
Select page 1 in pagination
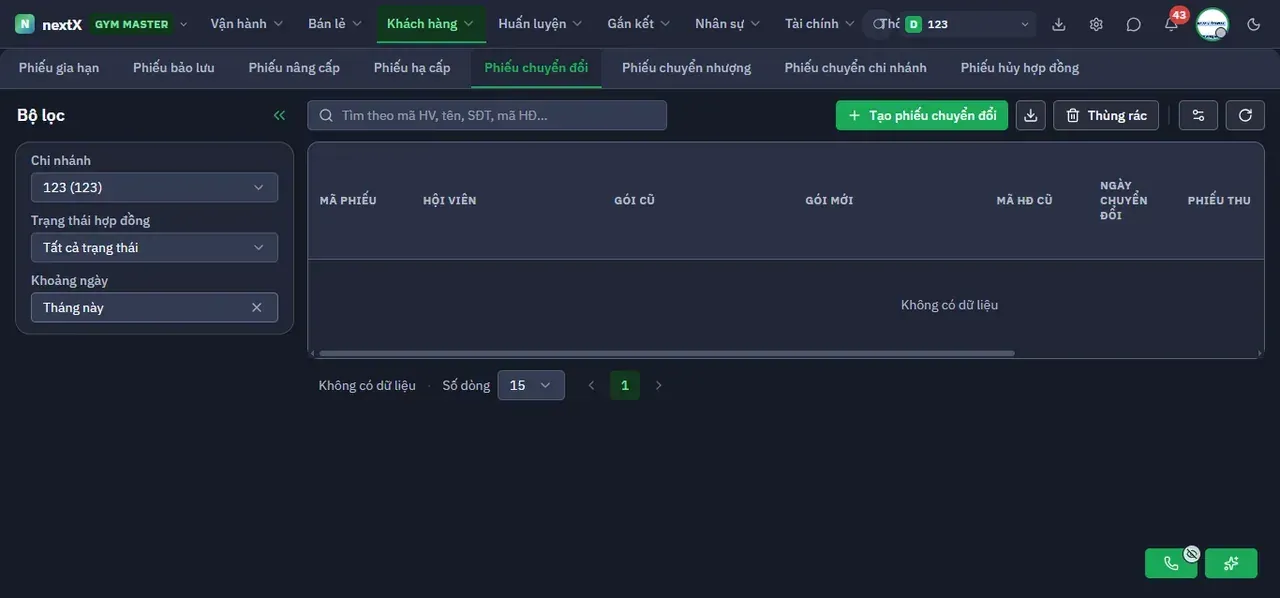coord(625,385)
